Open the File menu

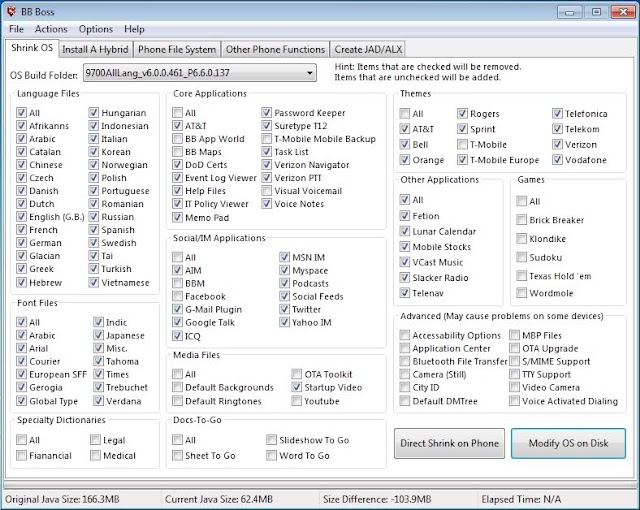(x=16, y=29)
